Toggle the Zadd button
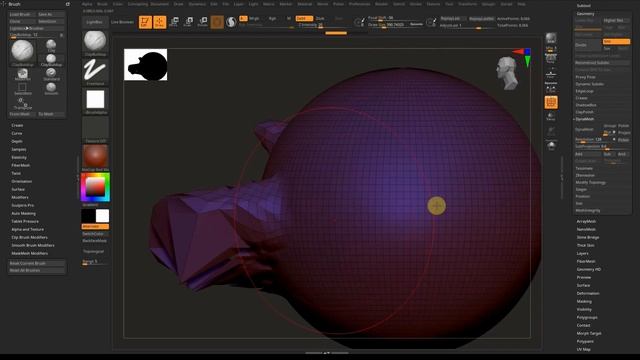Screen dimensions: 640x360 click(x=304, y=18)
